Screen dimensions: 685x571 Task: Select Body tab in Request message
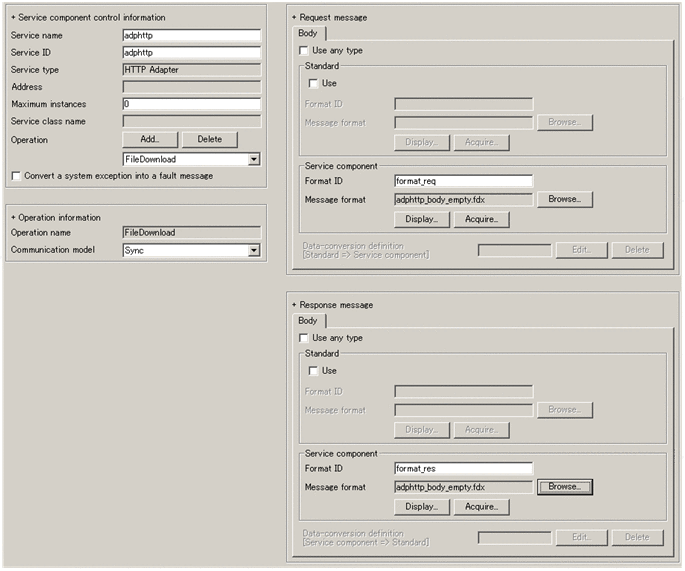(x=309, y=33)
